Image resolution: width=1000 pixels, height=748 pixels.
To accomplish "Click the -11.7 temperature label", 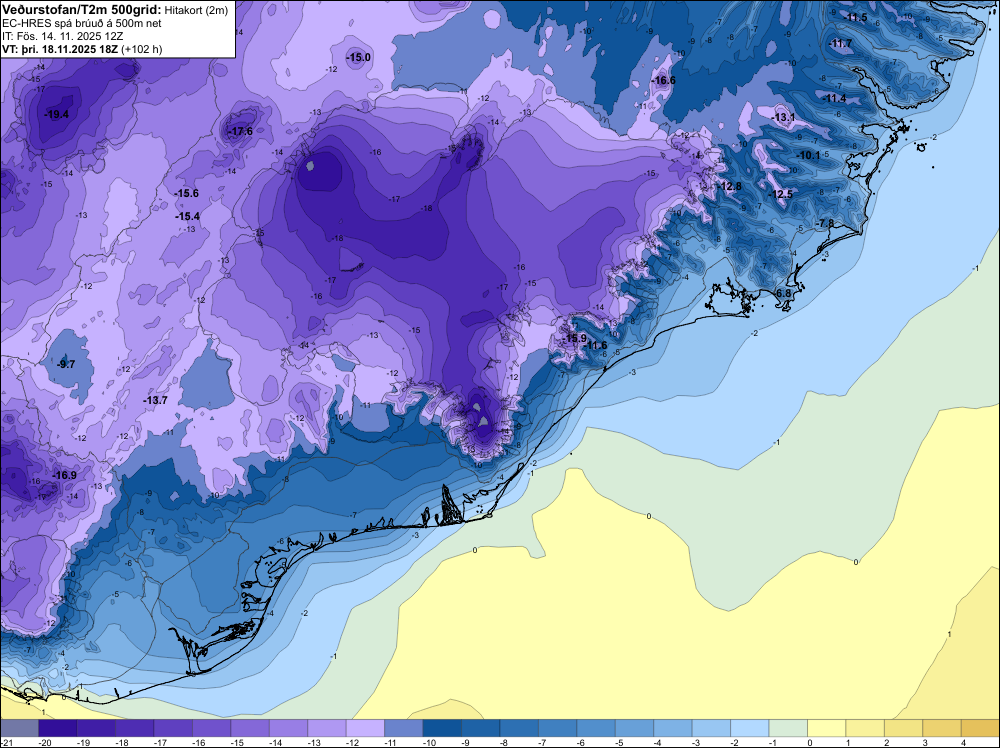I will (x=840, y=43).
